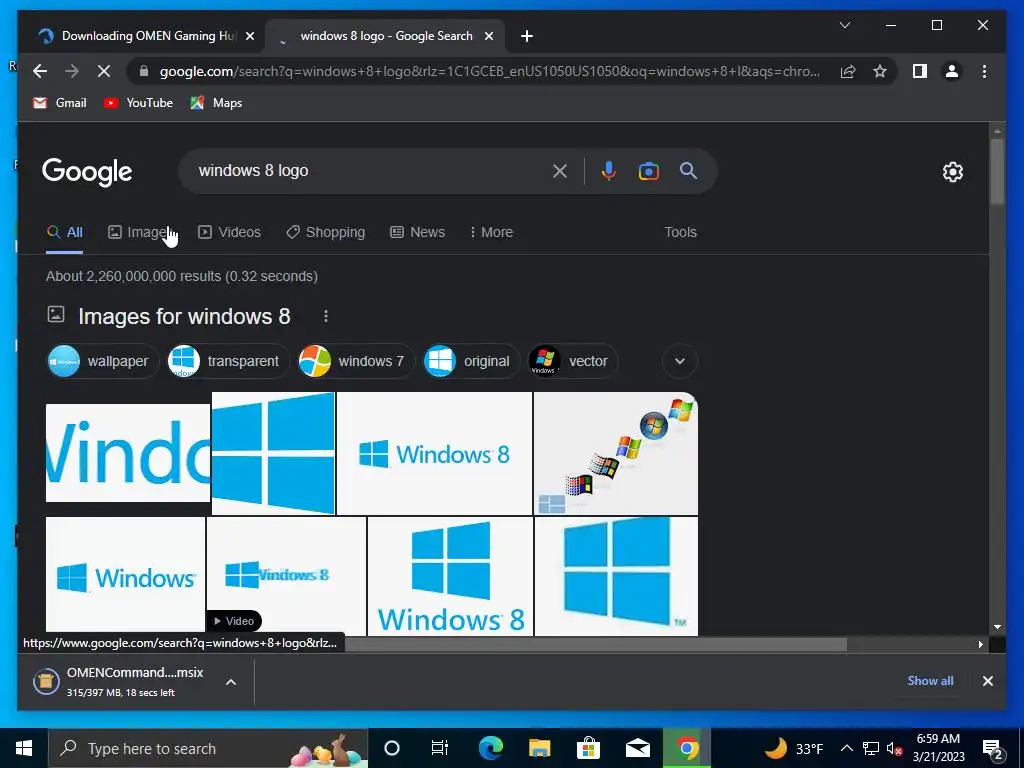Start voice search with the microphone

[x=608, y=171]
